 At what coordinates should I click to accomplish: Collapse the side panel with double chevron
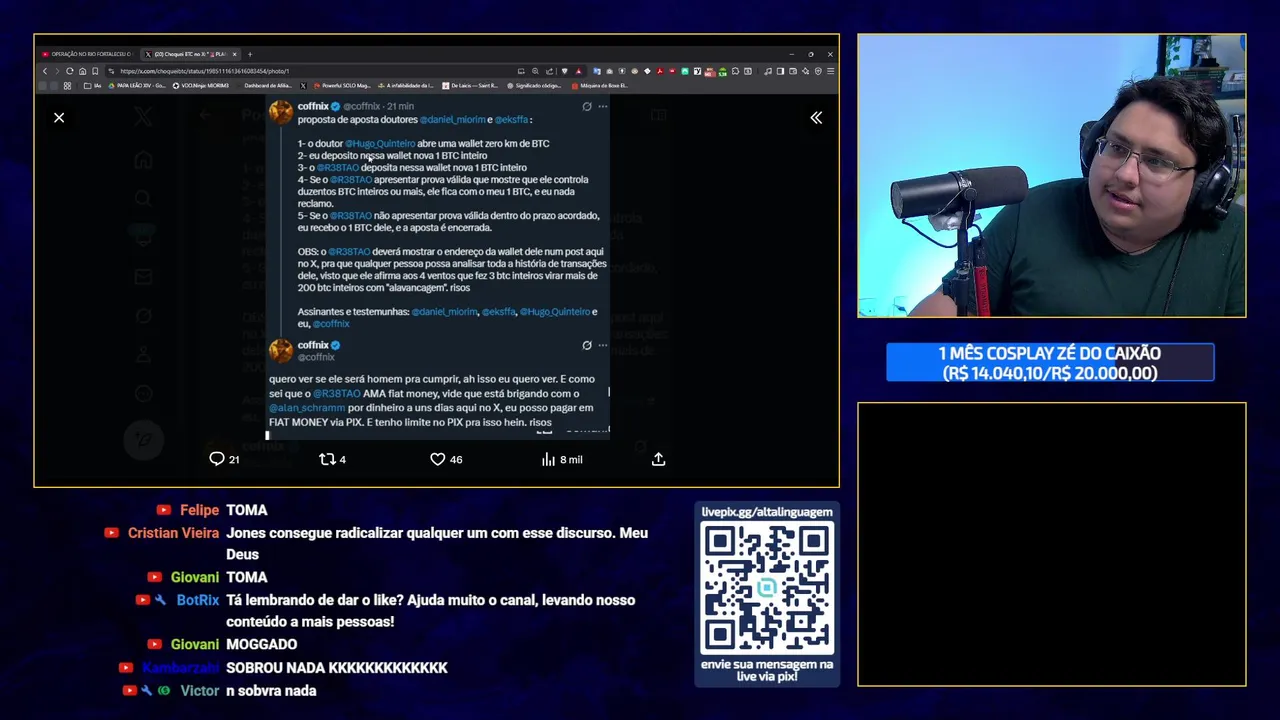coord(816,118)
